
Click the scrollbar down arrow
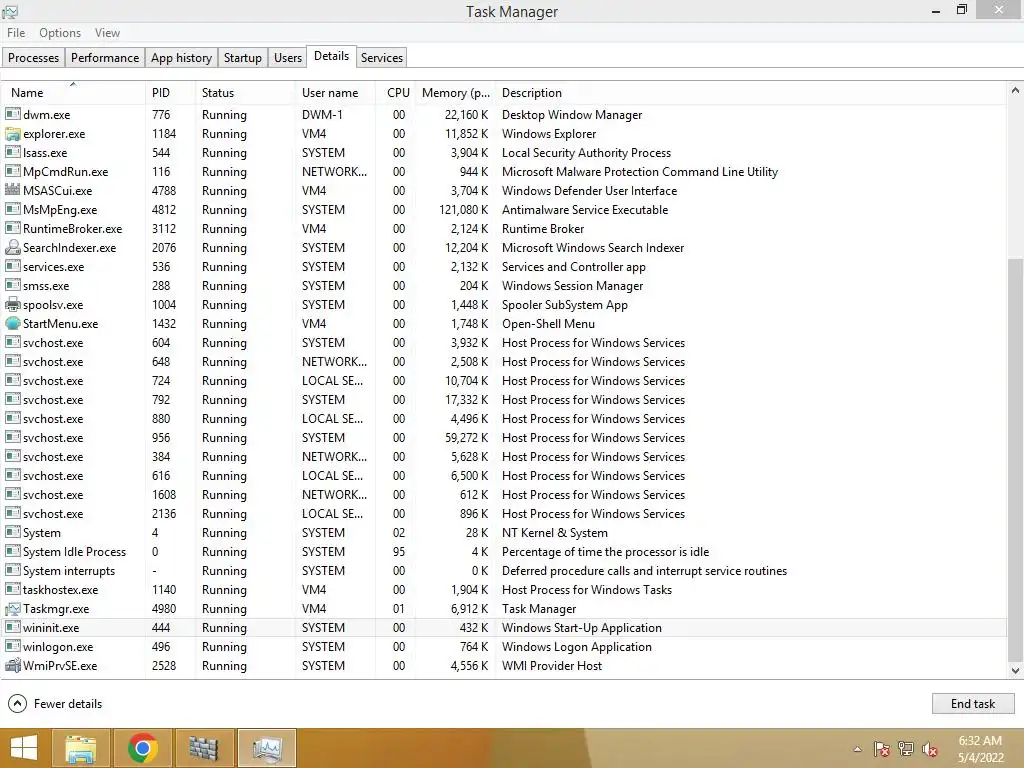[x=1015, y=670]
